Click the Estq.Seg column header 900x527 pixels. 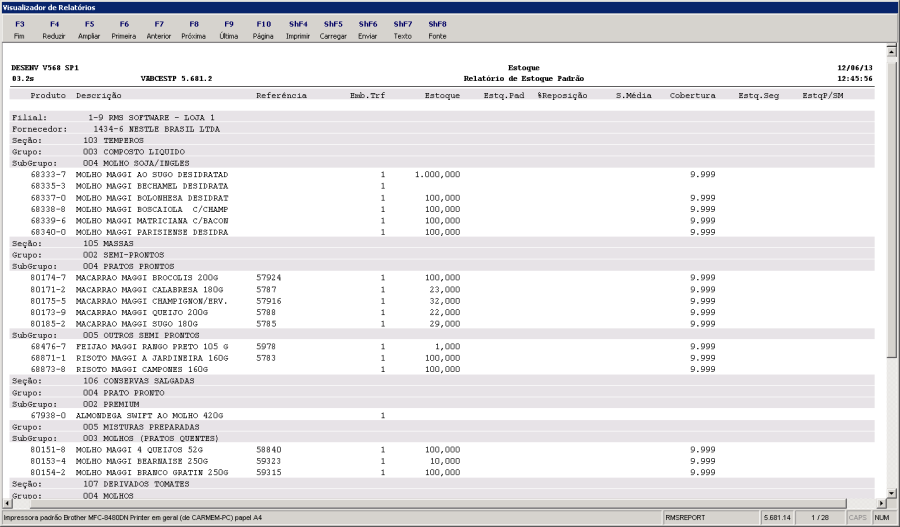(759, 95)
